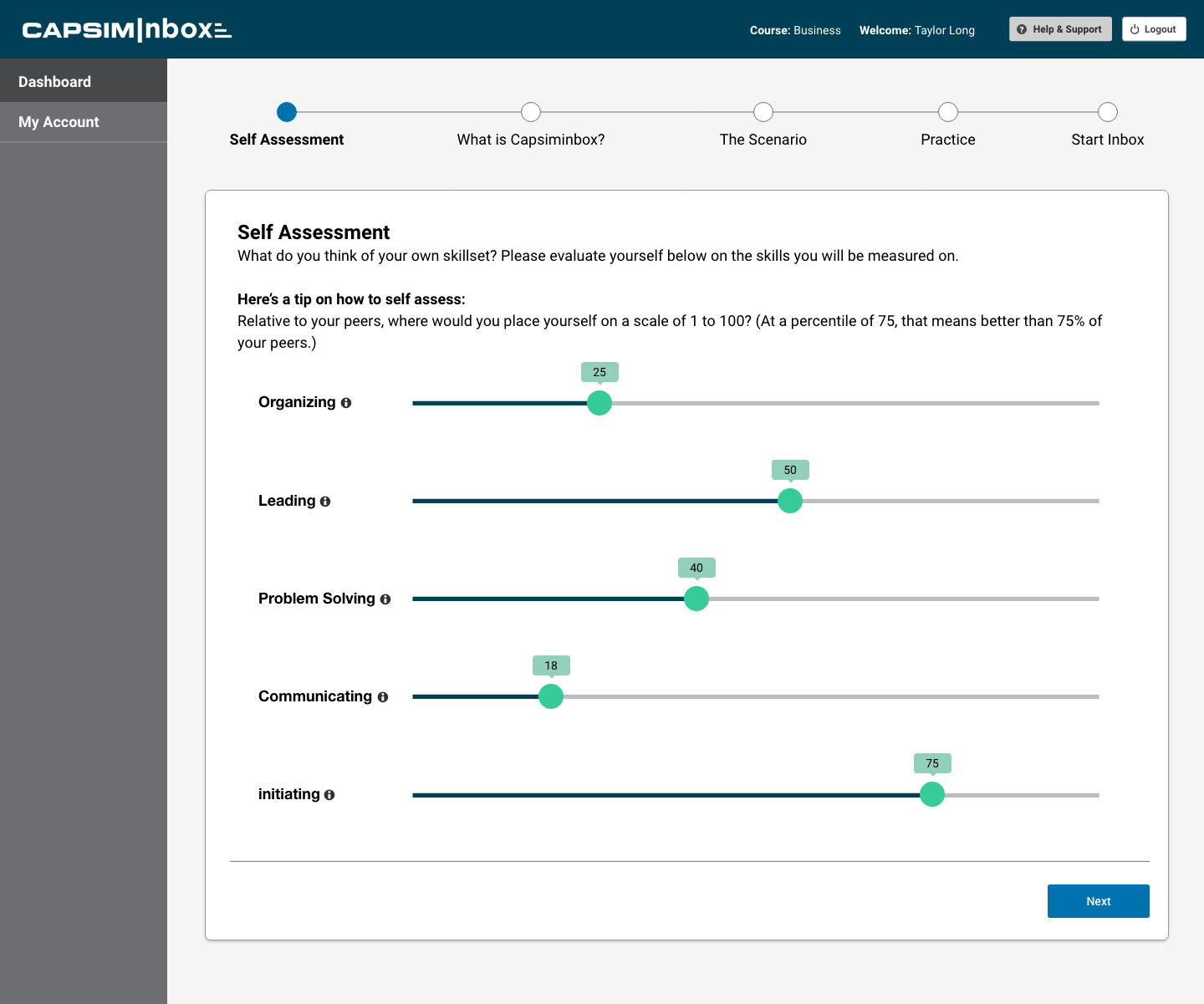Select The Scenario step circle
1204x1004 pixels.
(763, 112)
